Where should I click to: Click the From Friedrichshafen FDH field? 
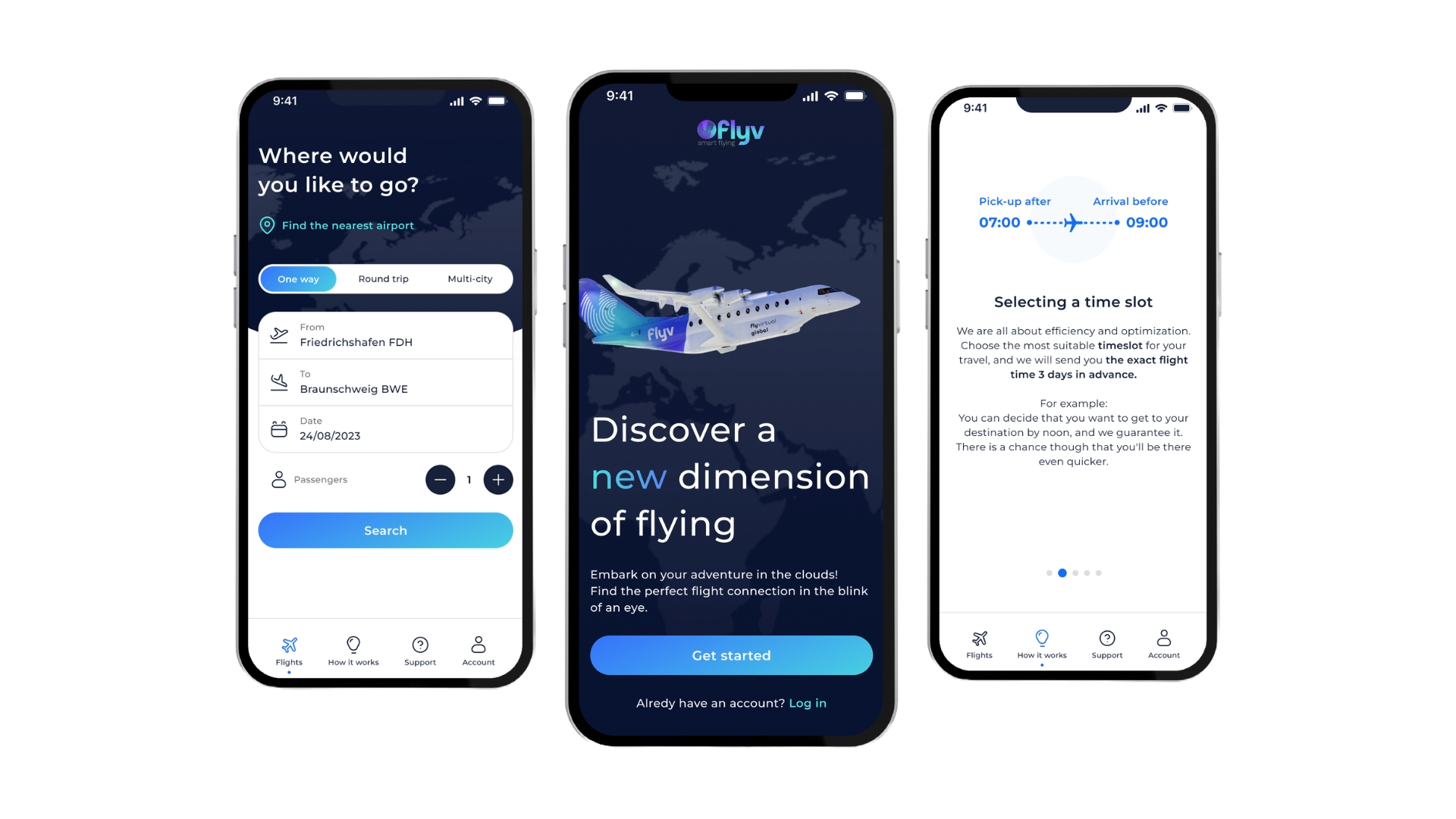coord(385,336)
